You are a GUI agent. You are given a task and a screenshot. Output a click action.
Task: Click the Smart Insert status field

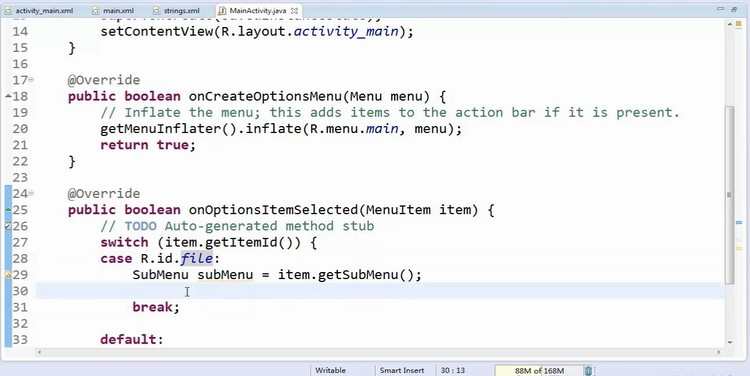pyautogui.click(x=402, y=370)
